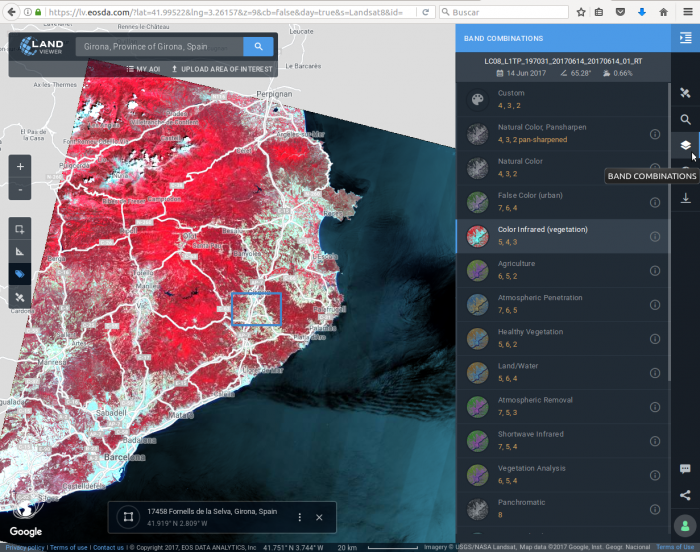Select the measure distance tool

(20, 251)
